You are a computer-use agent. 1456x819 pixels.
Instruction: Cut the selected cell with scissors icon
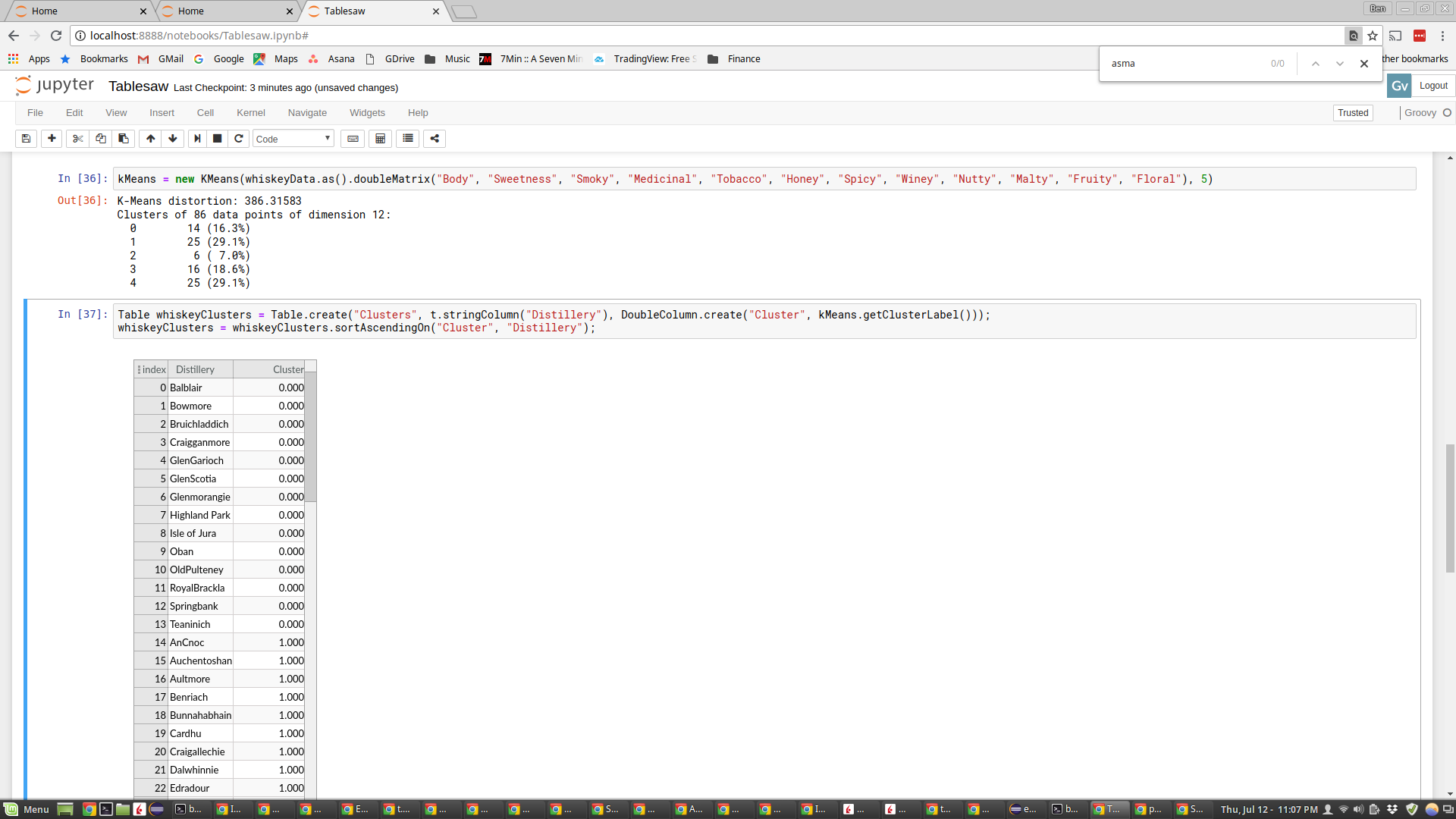click(77, 139)
